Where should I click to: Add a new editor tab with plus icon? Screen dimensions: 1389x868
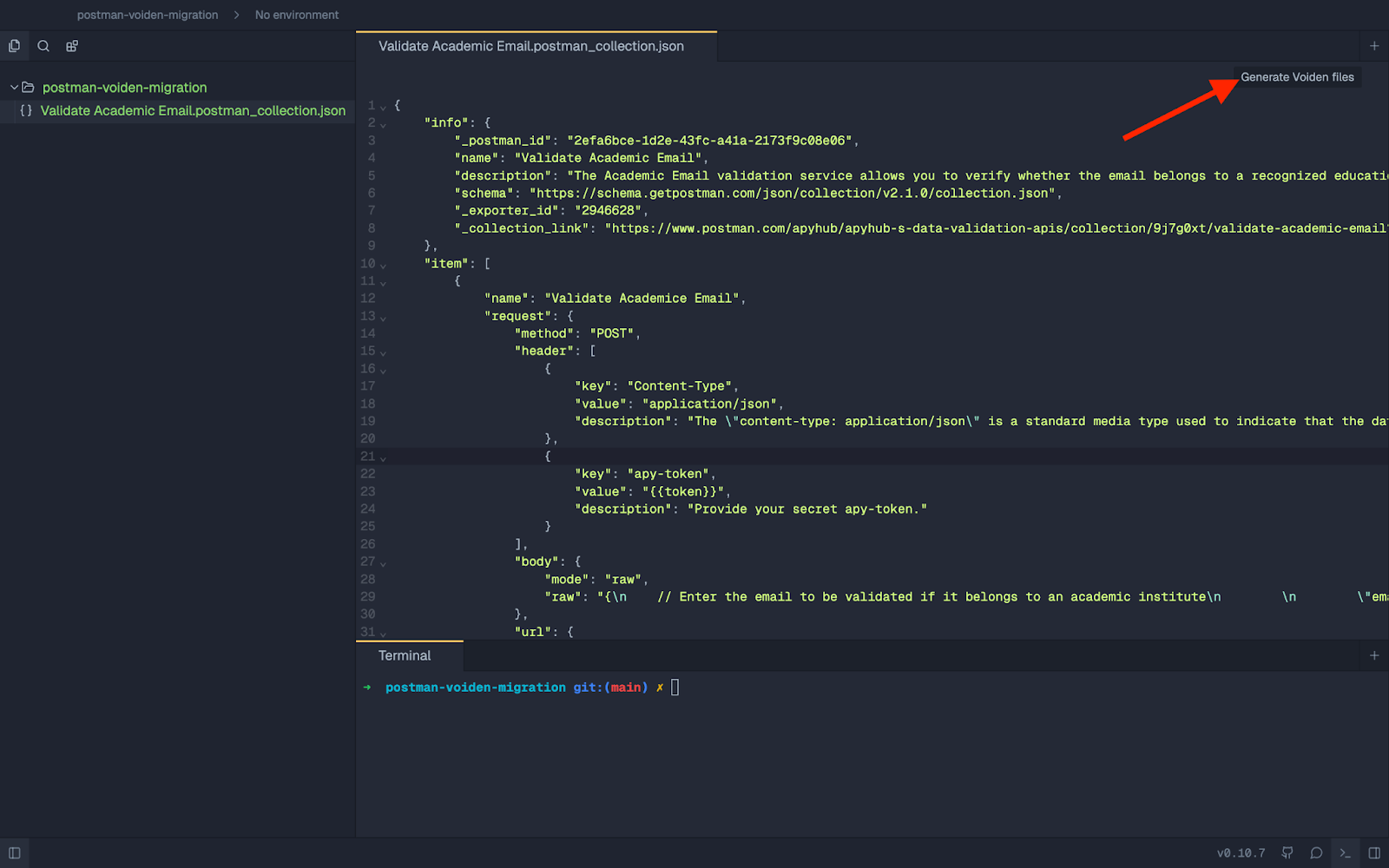1374,46
